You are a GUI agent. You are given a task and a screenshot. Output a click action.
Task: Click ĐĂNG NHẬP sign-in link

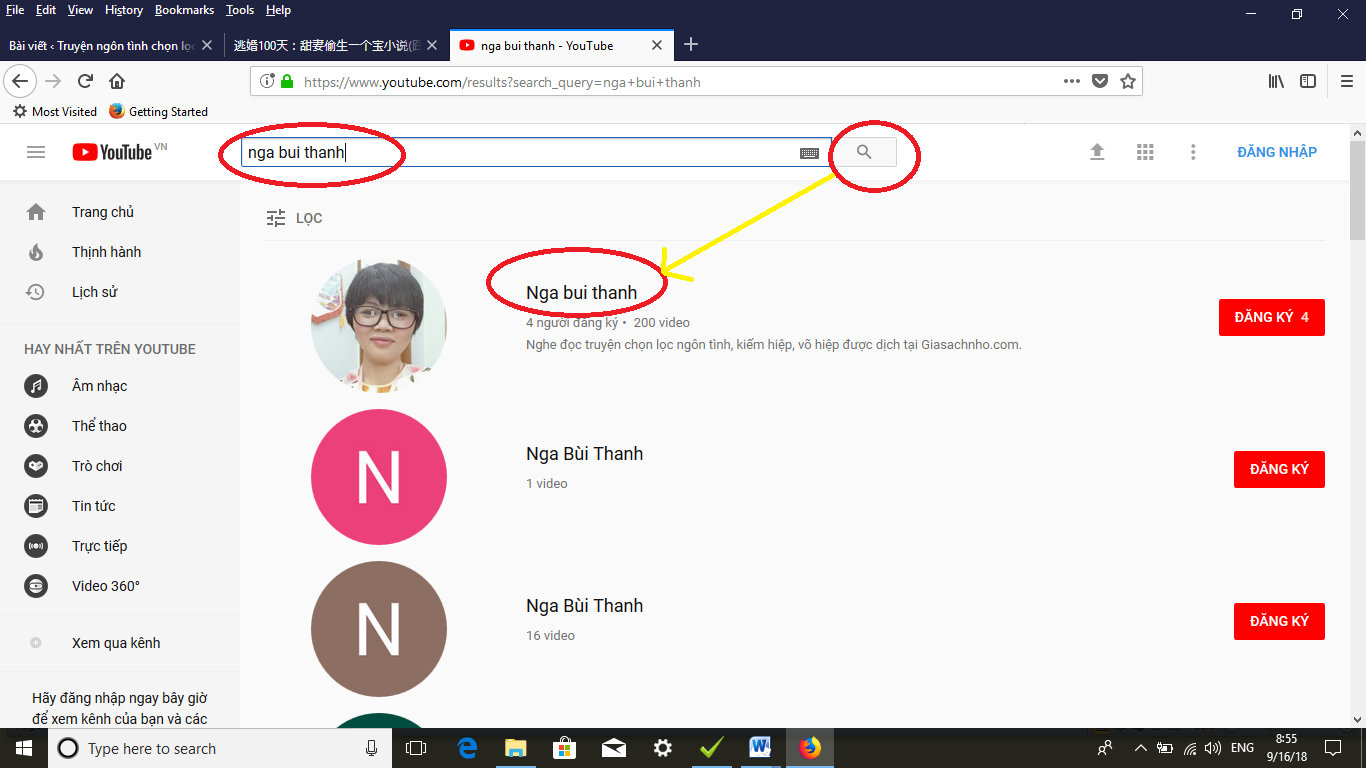[x=1277, y=152]
